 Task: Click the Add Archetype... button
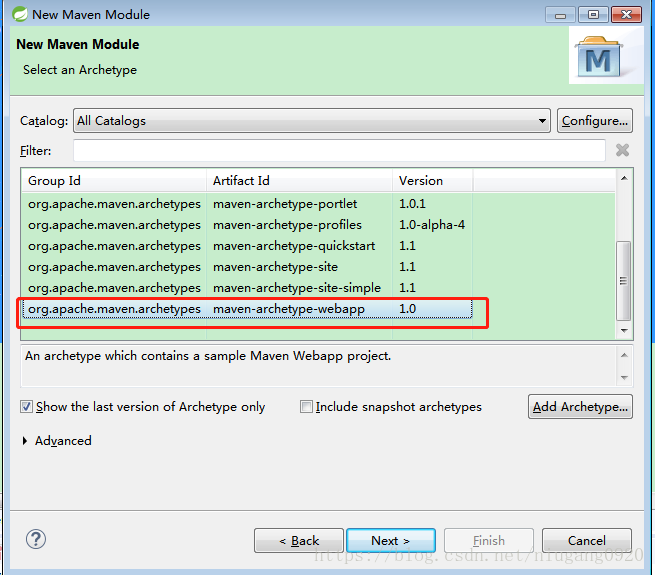[x=580, y=407]
